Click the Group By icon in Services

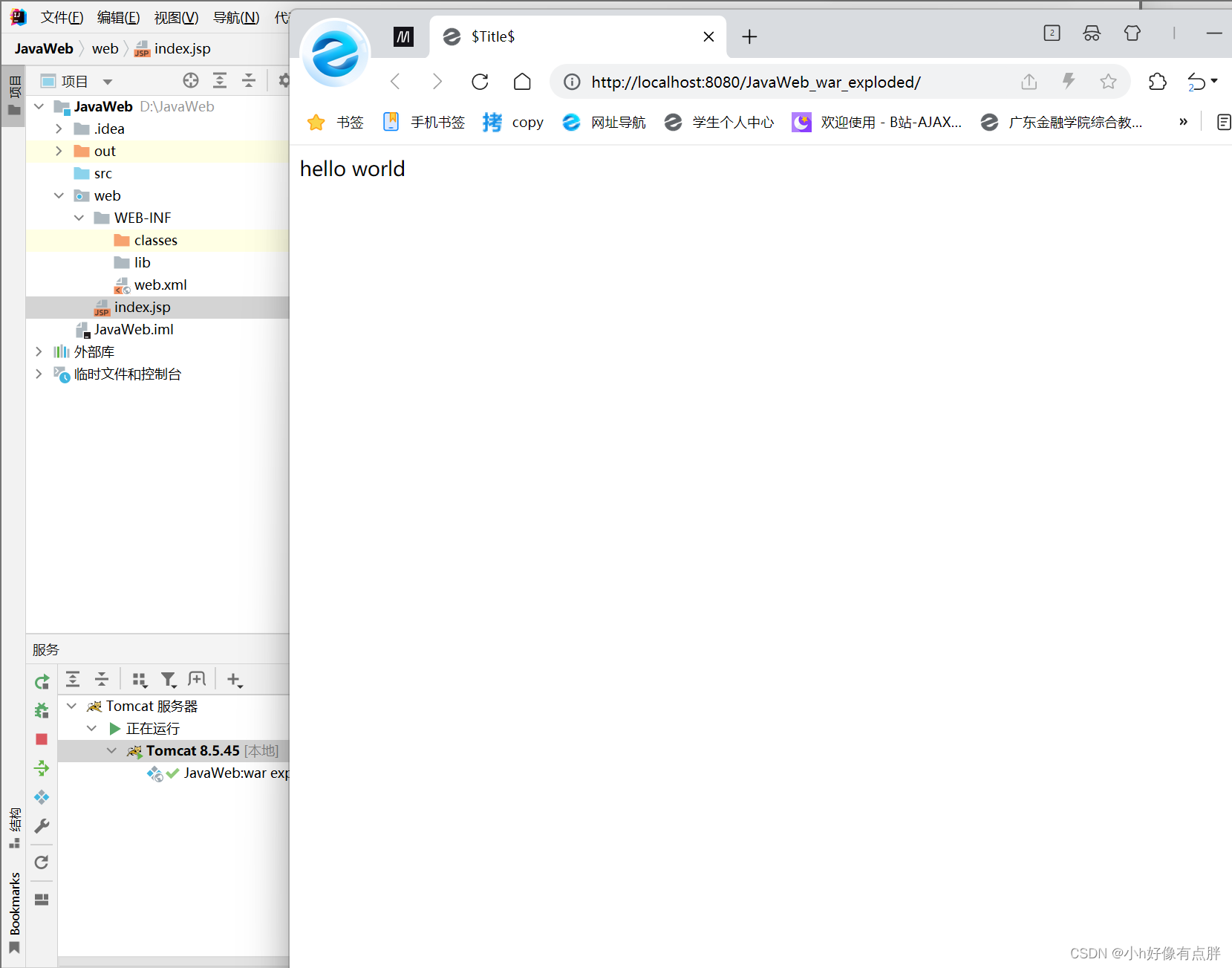click(x=139, y=679)
